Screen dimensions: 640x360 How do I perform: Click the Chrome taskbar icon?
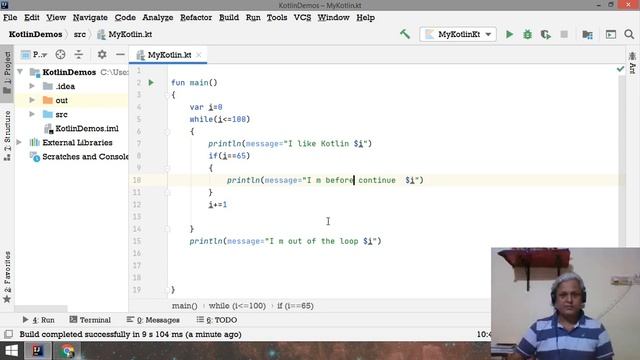point(68,351)
